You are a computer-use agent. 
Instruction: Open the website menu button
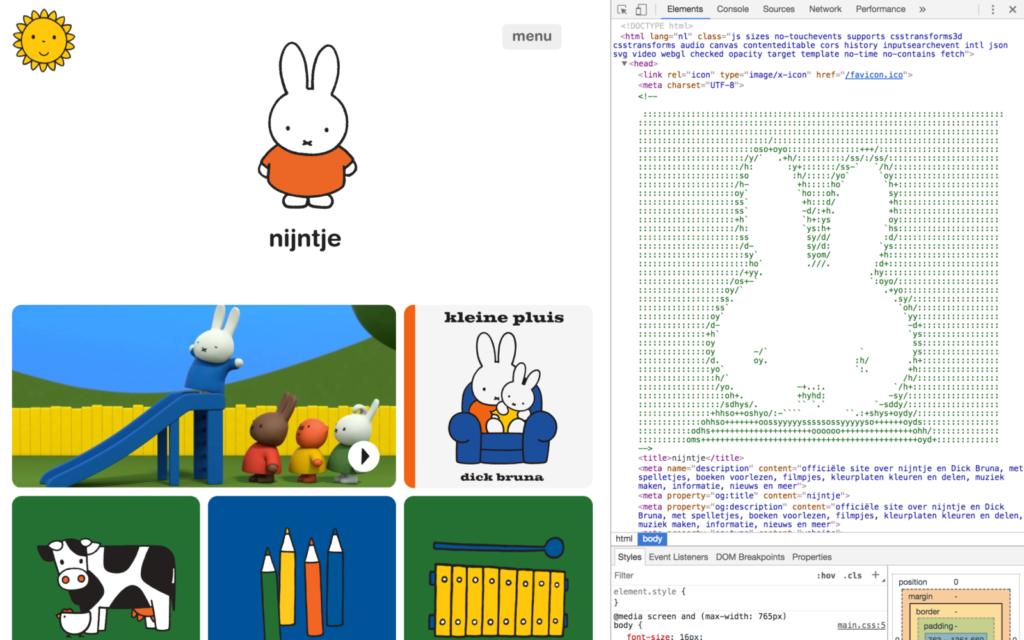[x=532, y=37]
